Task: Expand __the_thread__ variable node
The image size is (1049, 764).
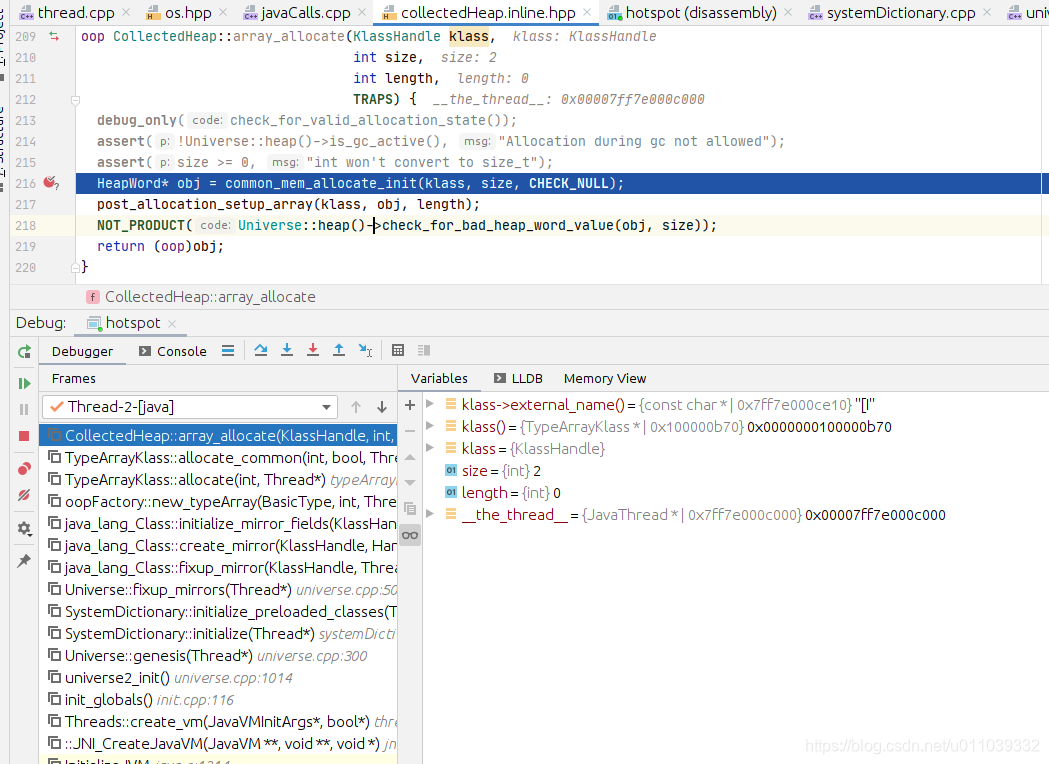Action: (430, 514)
